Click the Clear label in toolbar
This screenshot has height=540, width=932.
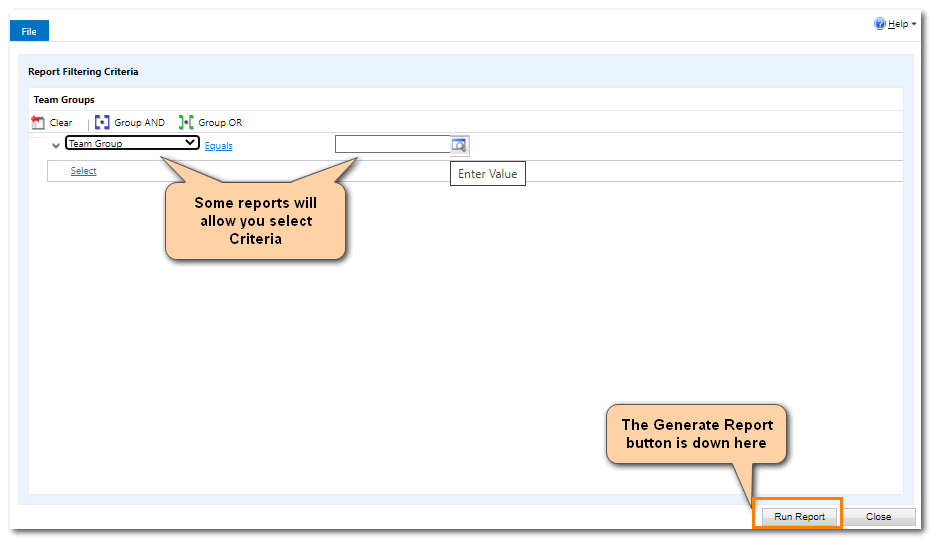tap(61, 123)
